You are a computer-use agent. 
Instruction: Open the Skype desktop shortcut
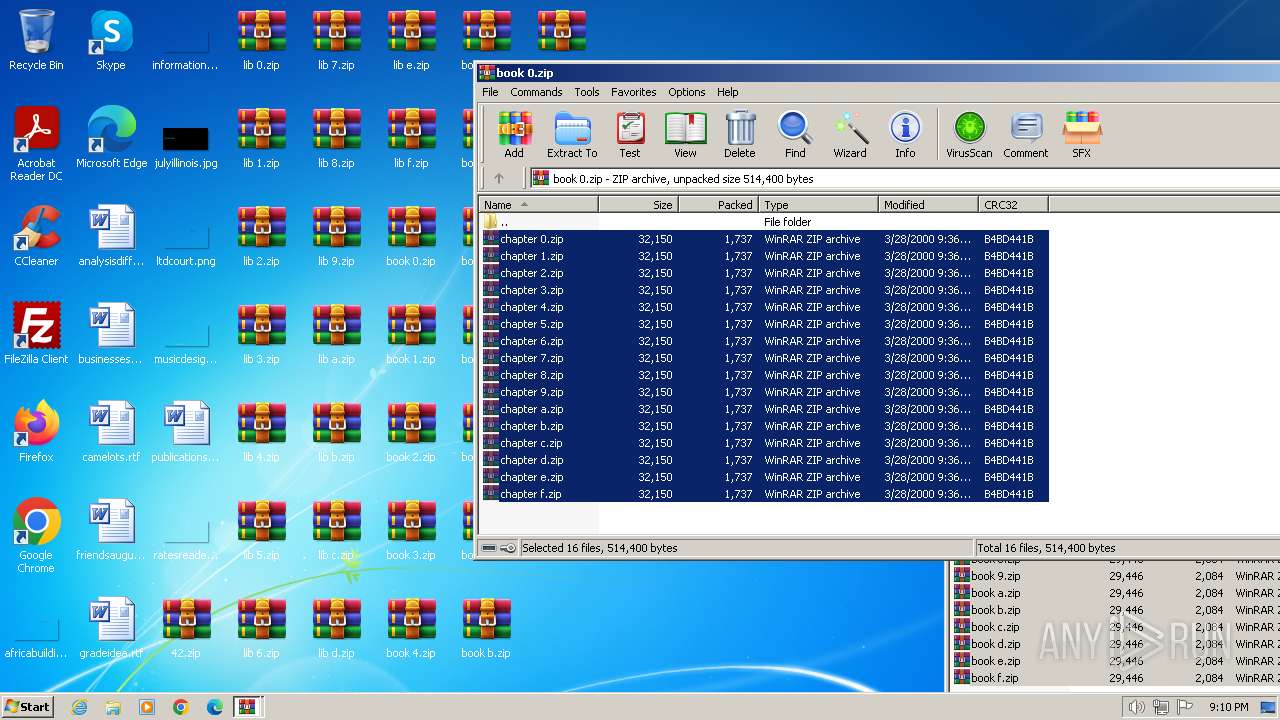(x=111, y=40)
